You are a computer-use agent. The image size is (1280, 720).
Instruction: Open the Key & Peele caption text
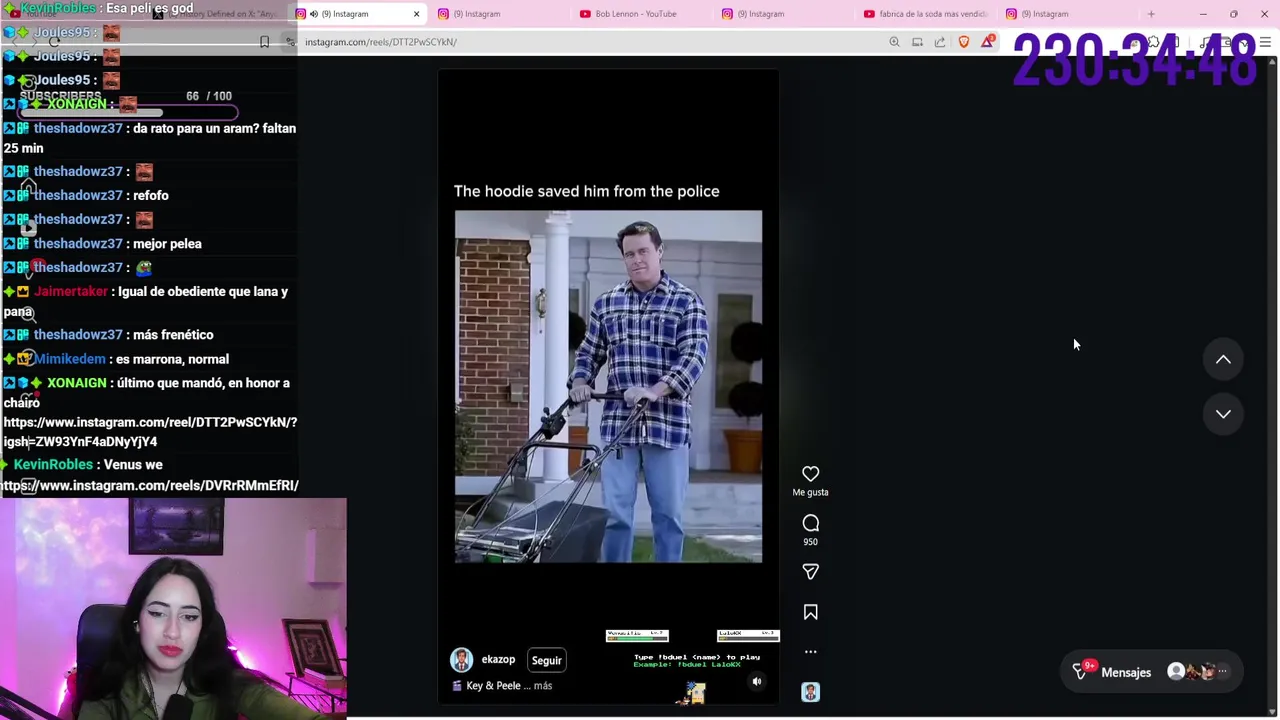click(x=493, y=686)
